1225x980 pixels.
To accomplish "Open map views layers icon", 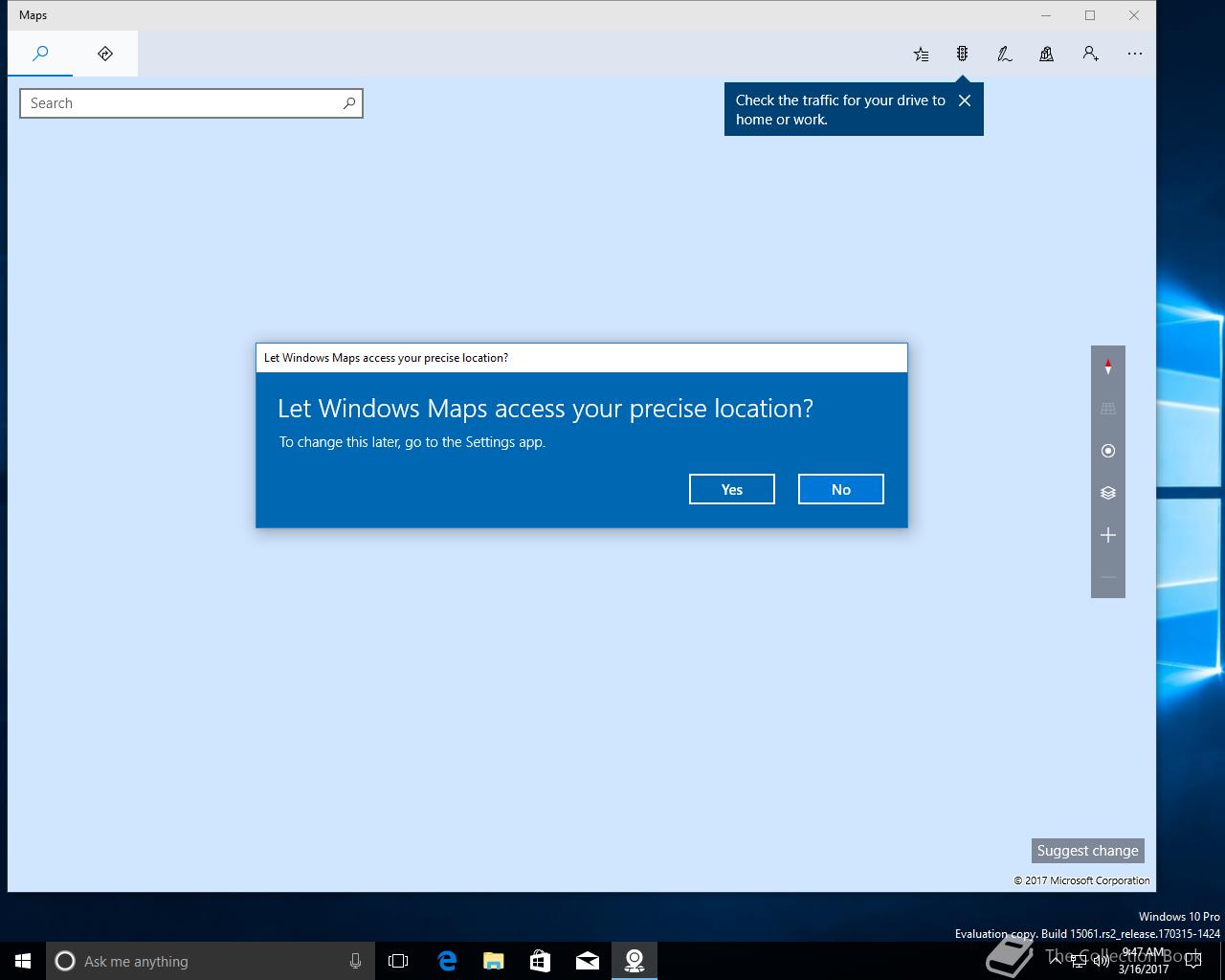I will [1108, 493].
